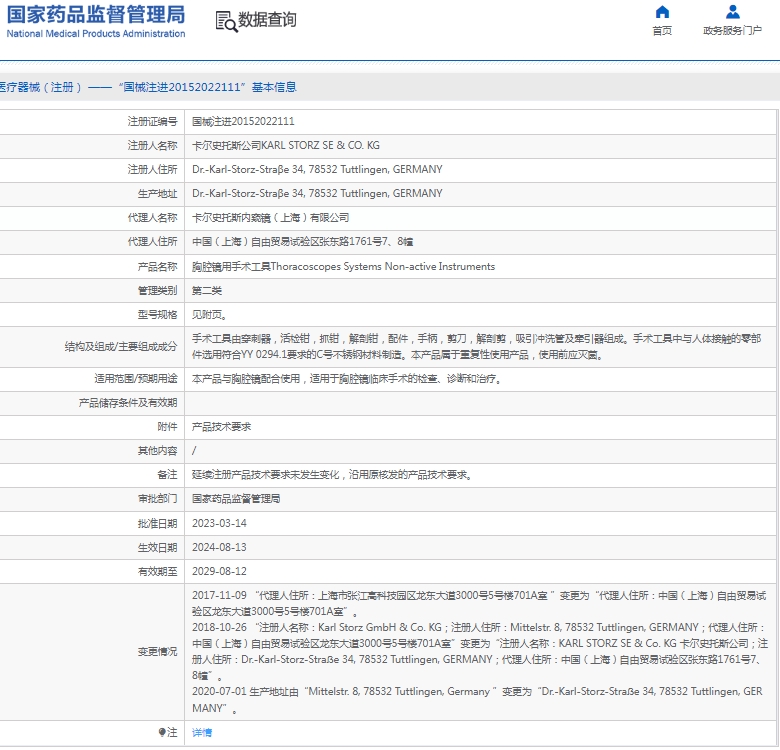
Task: Click the 代理人名称 row label
Action: [152, 218]
